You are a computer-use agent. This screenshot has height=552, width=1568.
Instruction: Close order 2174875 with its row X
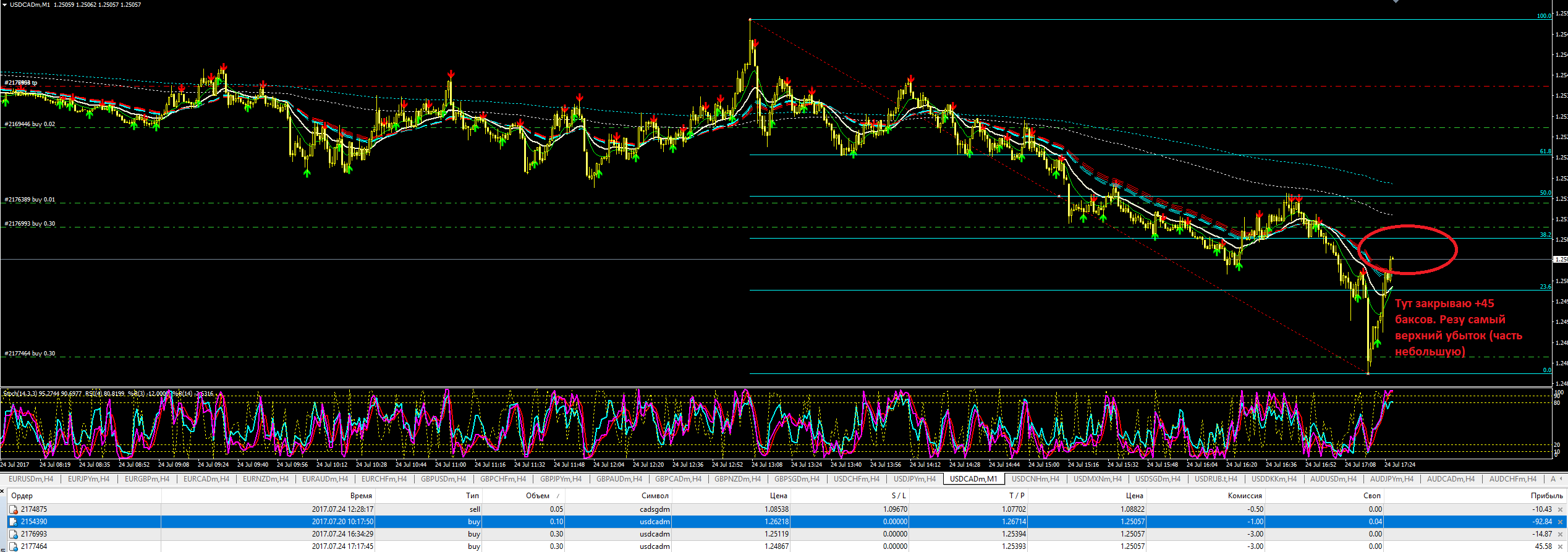(x=1561, y=510)
